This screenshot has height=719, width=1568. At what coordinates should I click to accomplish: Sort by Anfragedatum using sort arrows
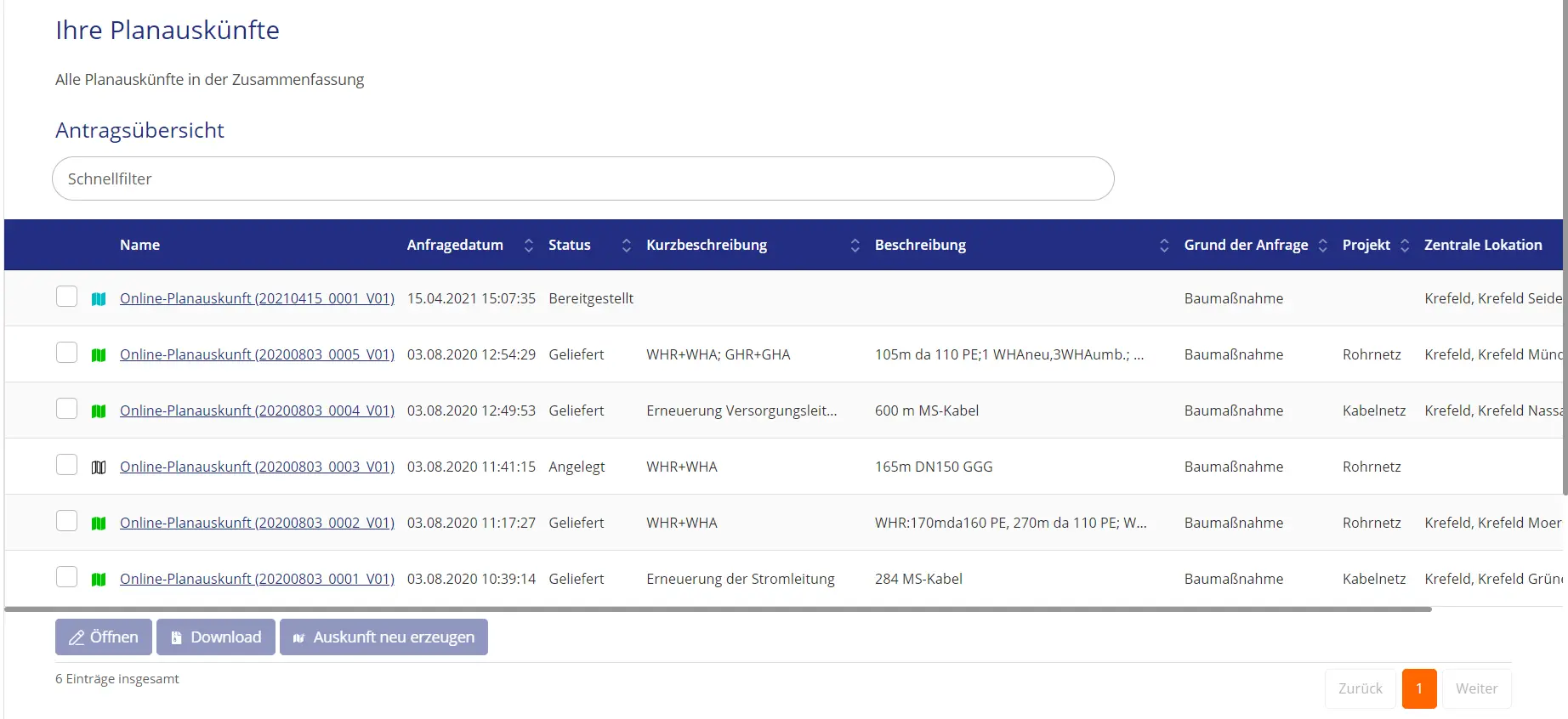(528, 246)
